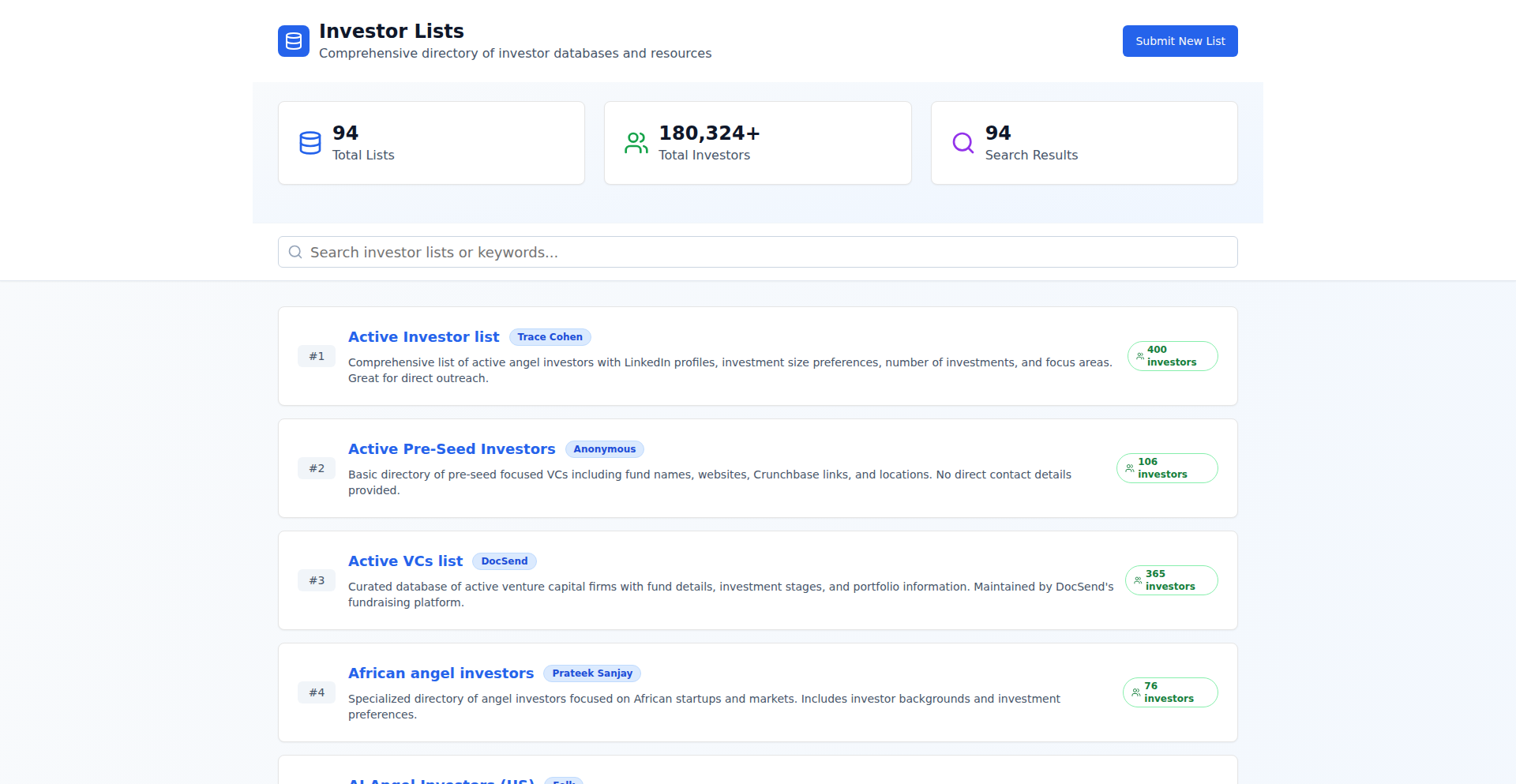Image resolution: width=1516 pixels, height=784 pixels.
Task: Click the magnifier icon in search field
Action: pyautogui.click(x=295, y=252)
